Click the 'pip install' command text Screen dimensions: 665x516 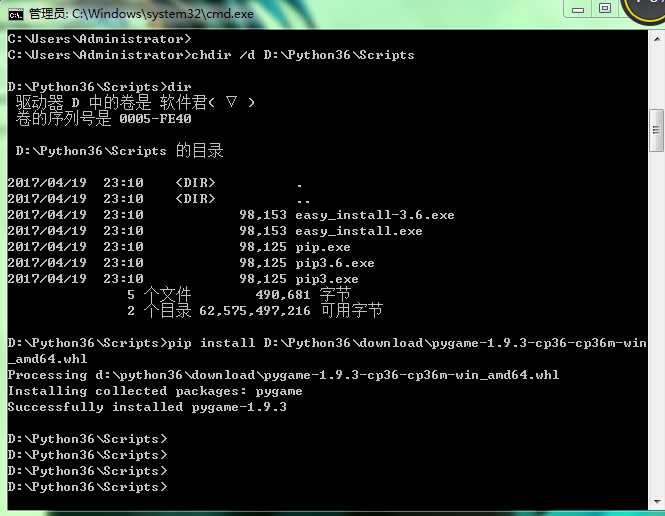[212, 343]
